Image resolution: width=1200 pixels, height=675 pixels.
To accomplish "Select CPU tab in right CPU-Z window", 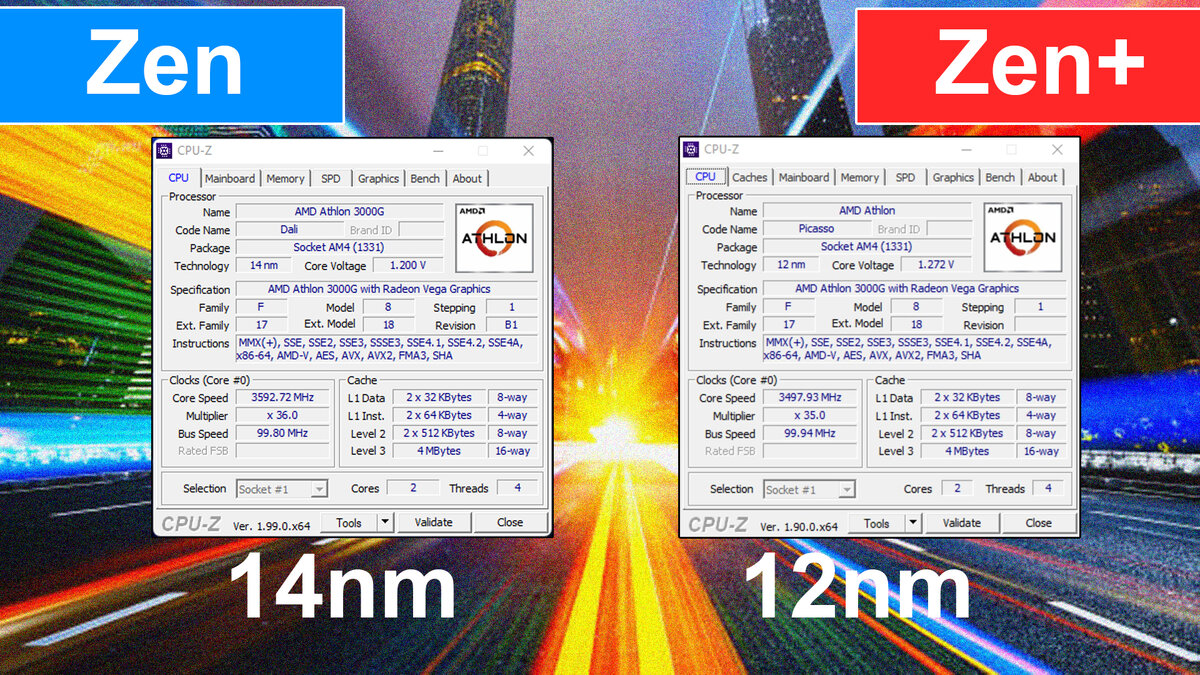I will [x=706, y=177].
